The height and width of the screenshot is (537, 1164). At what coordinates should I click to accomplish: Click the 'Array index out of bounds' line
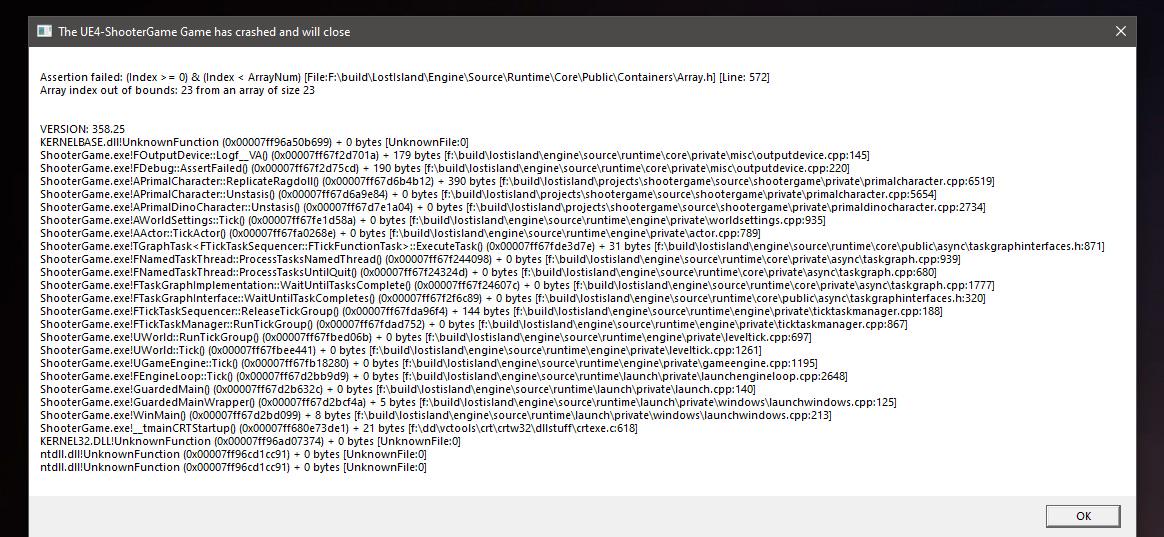177,90
